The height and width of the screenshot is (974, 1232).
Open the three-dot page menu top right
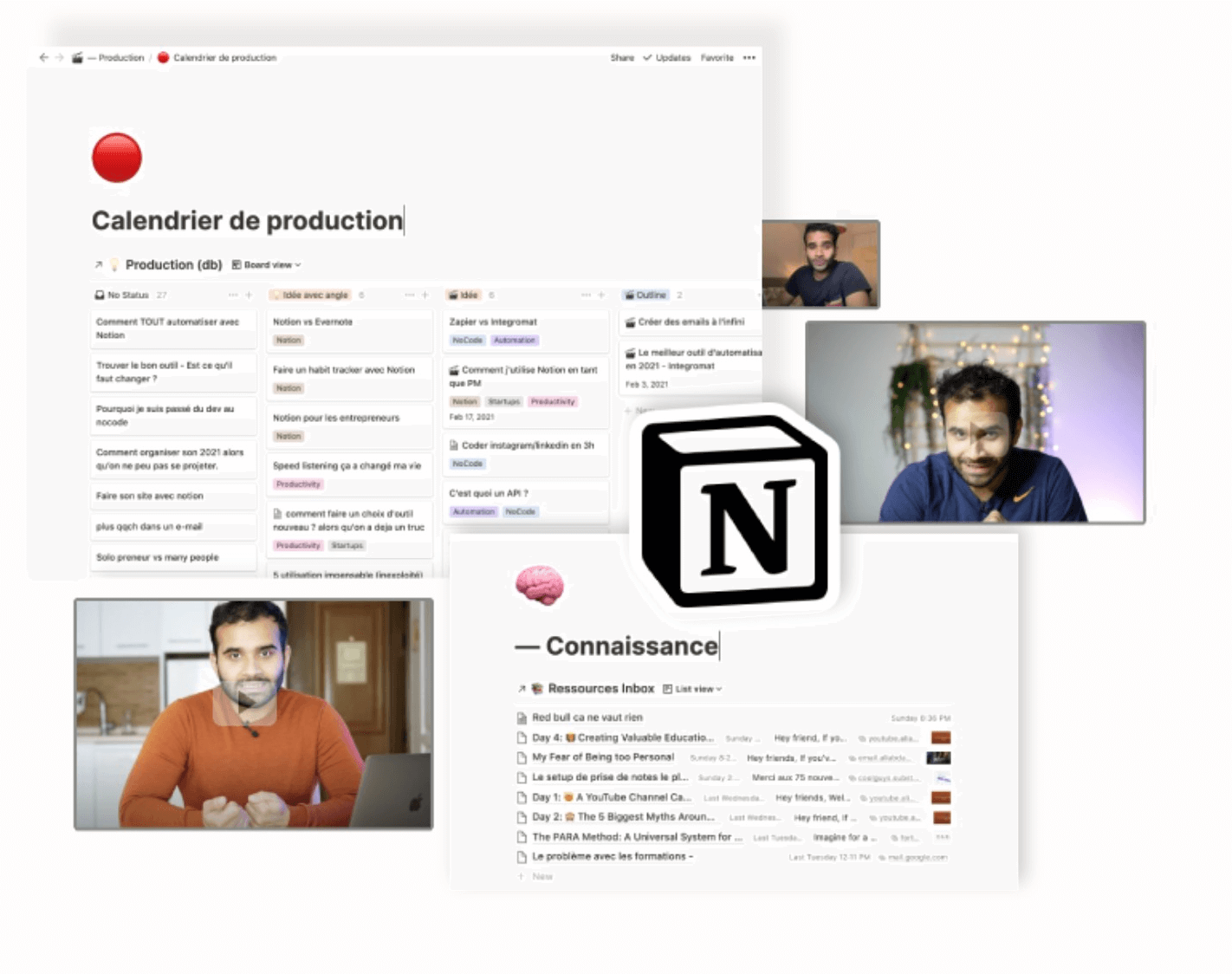click(749, 57)
